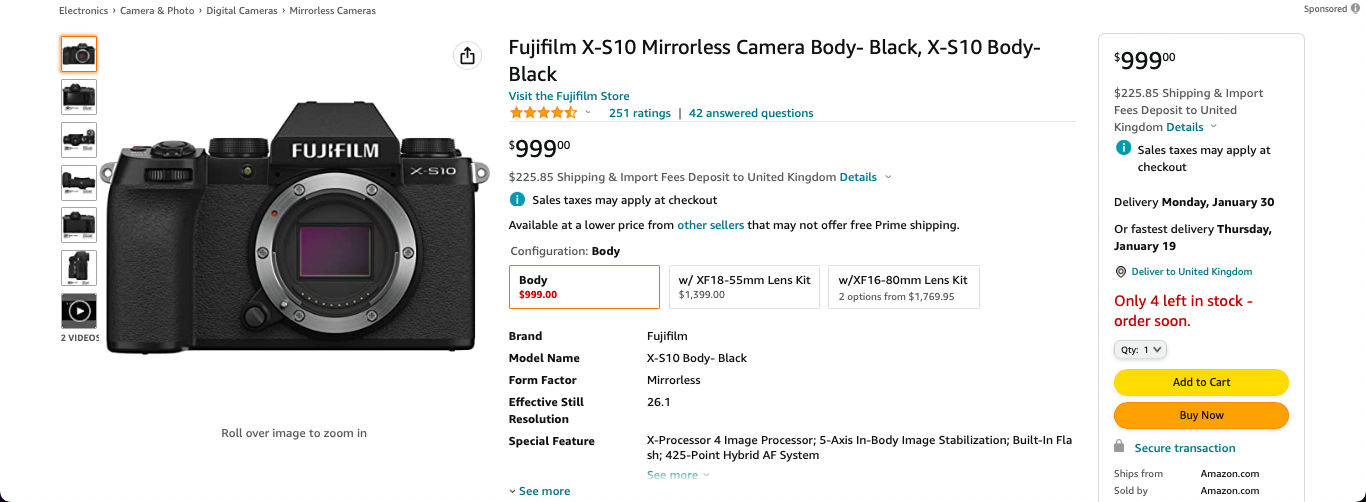
Task: Choose the XF16-80mm Lens Kit configuration
Action: (x=903, y=287)
